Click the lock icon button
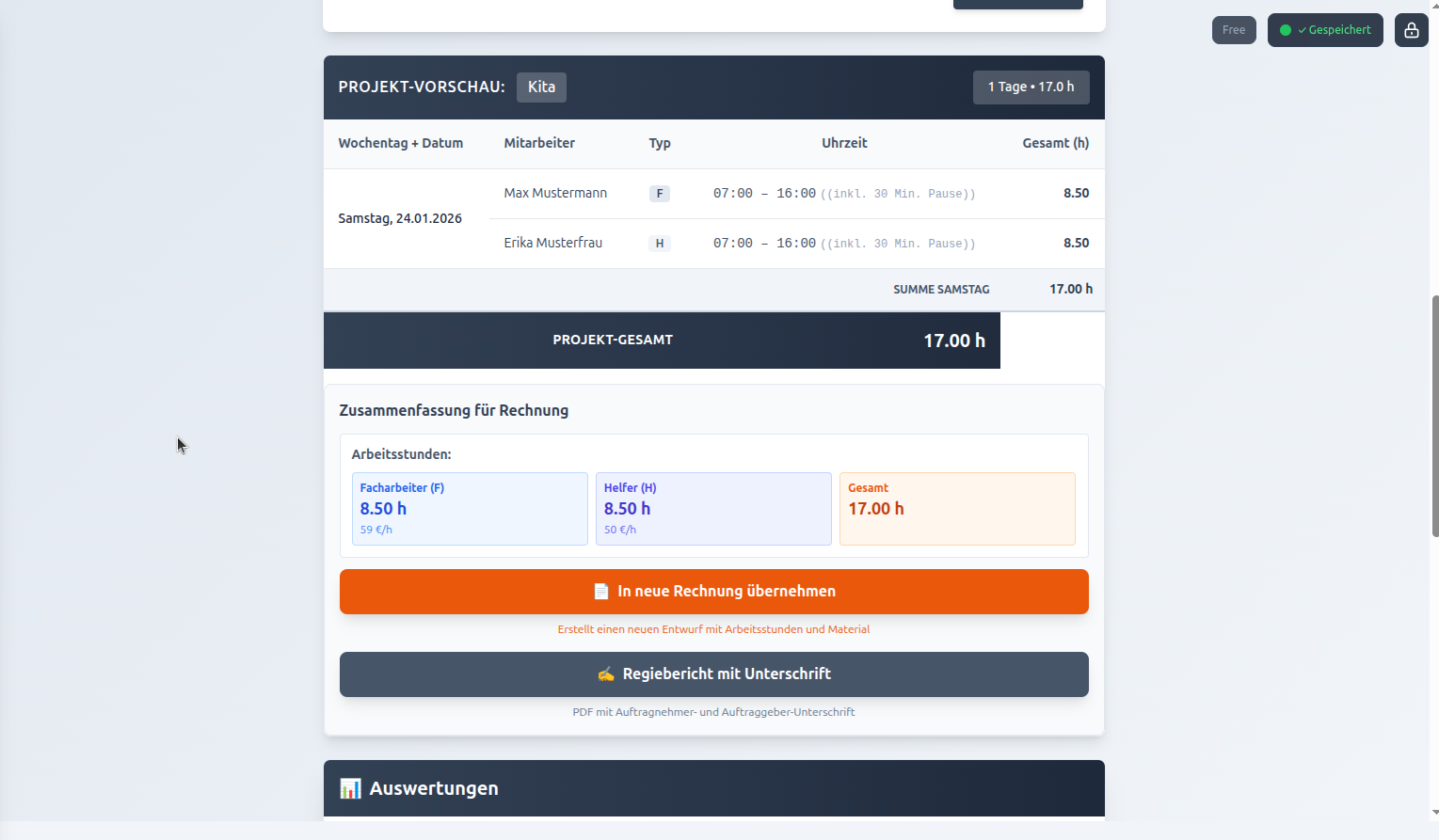The height and width of the screenshot is (840, 1439). coord(1411,30)
